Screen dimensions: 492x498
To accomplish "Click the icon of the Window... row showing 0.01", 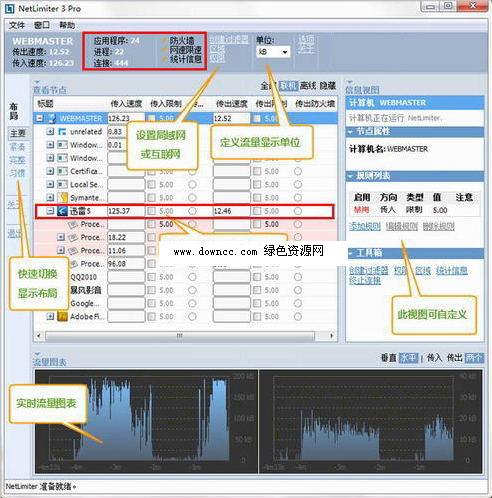I will click(x=62, y=145).
